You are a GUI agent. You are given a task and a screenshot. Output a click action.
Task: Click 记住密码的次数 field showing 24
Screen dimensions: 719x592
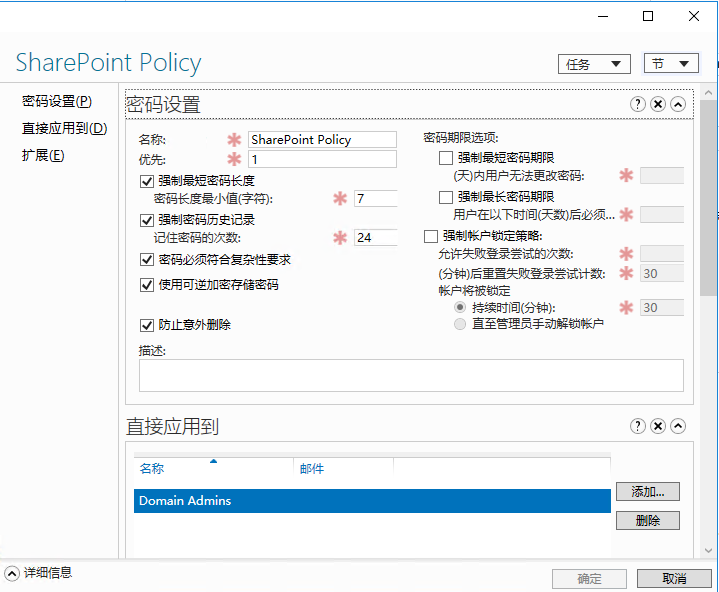point(376,238)
